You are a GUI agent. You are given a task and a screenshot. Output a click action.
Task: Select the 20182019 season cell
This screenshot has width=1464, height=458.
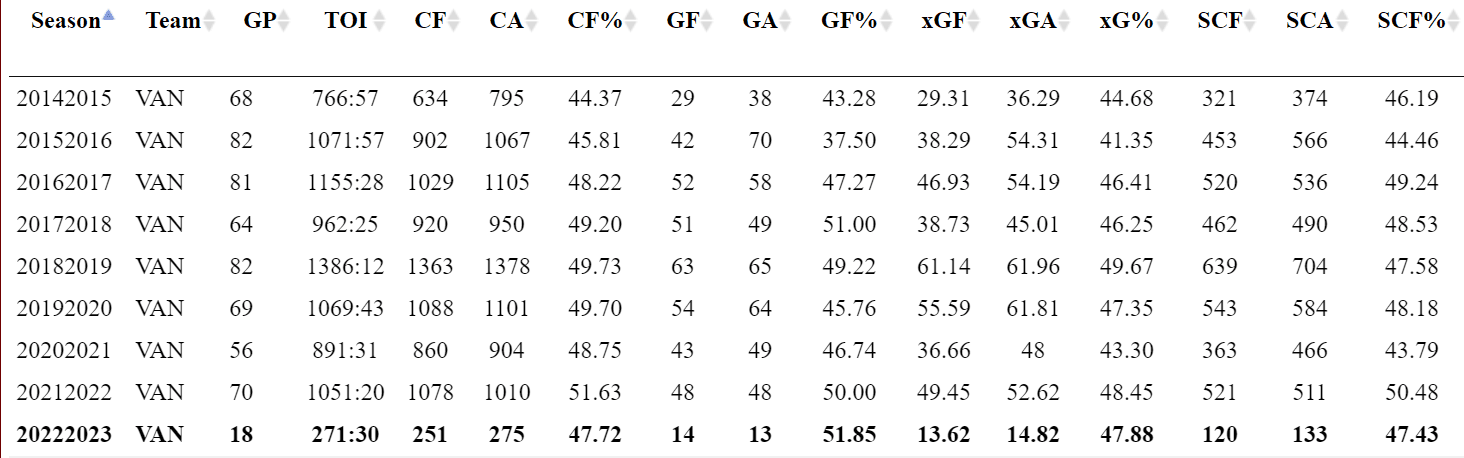point(64,267)
